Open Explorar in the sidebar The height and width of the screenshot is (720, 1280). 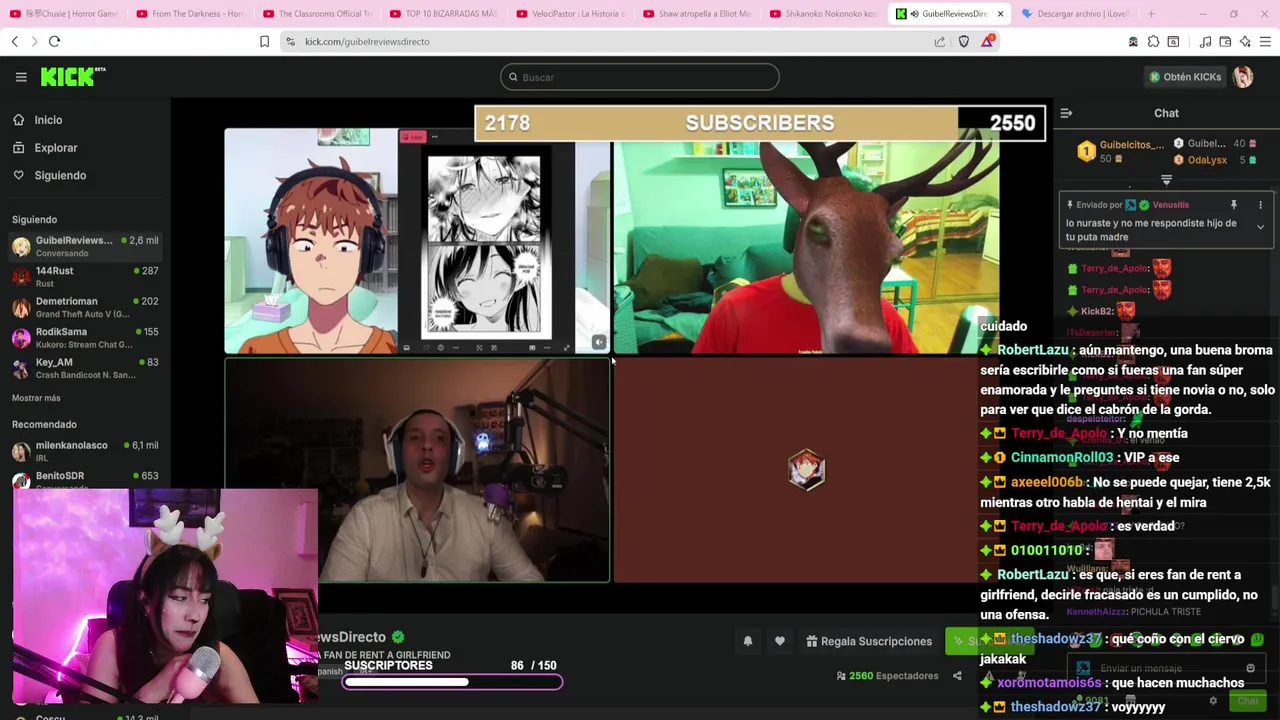coord(55,148)
